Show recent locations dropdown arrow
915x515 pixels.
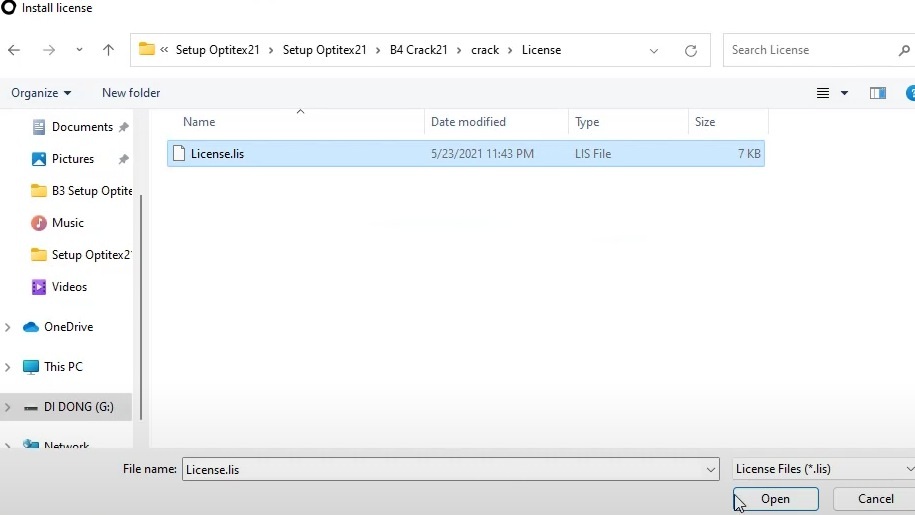point(79,50)
